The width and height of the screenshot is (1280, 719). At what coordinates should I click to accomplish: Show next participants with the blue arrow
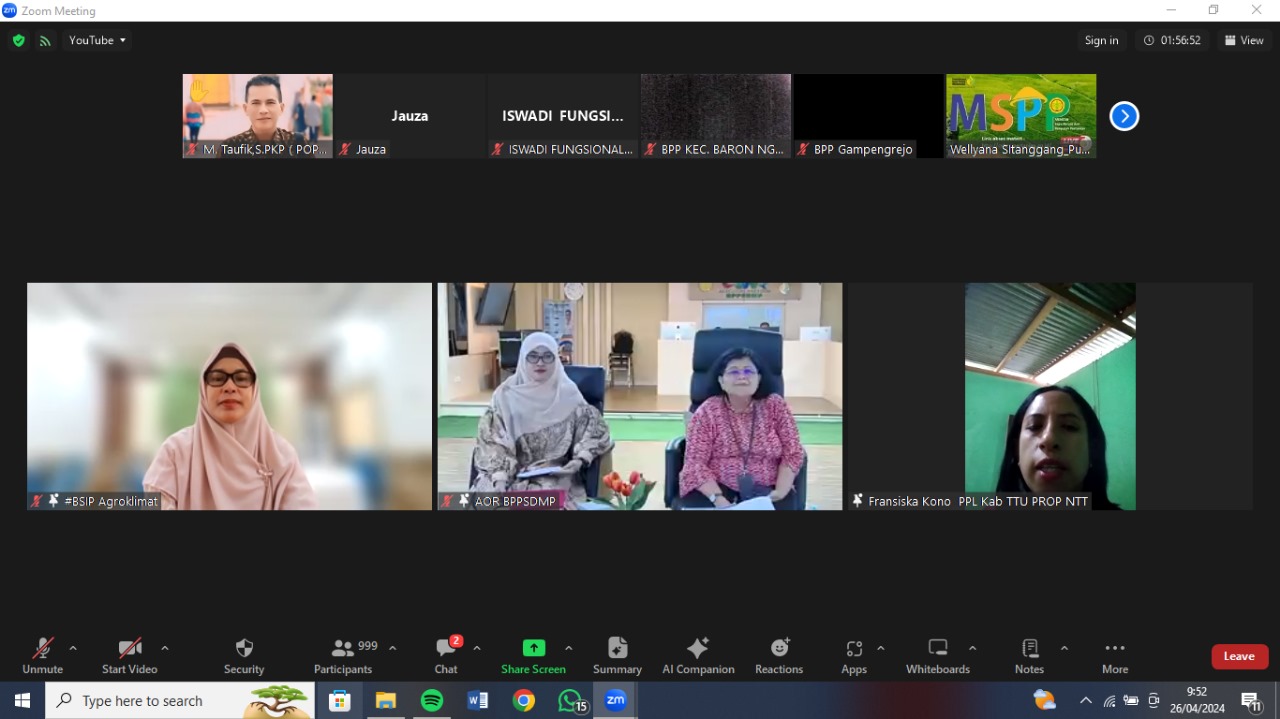click(1124, 116)
